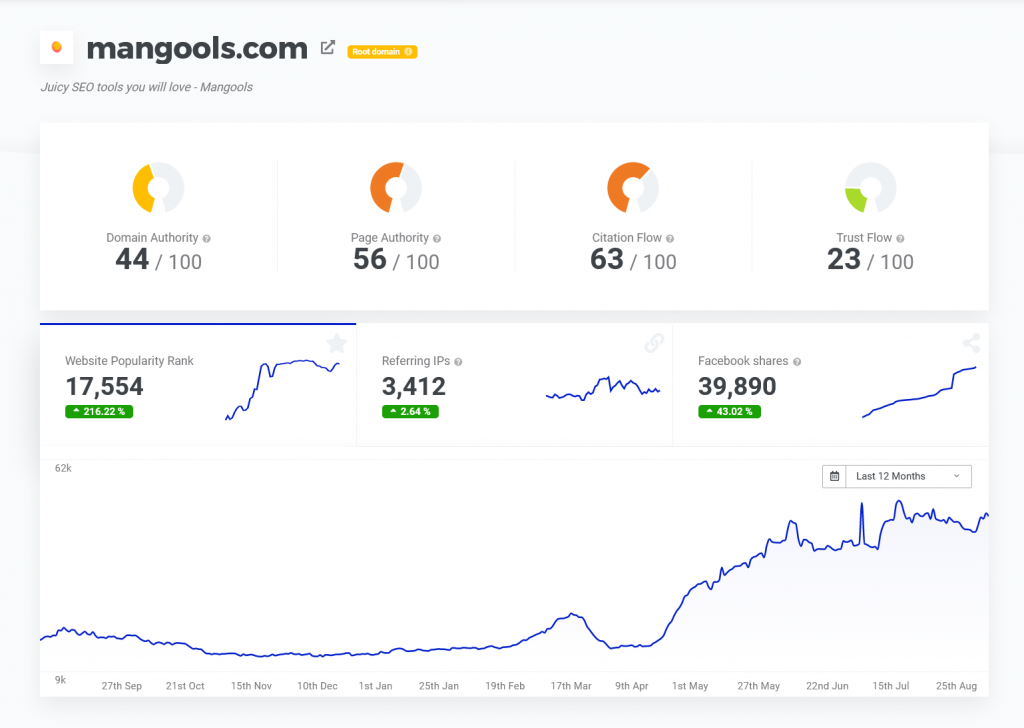Click the 9th Apr axis label
Screen dimensions: 1024x728
point(632,686)
